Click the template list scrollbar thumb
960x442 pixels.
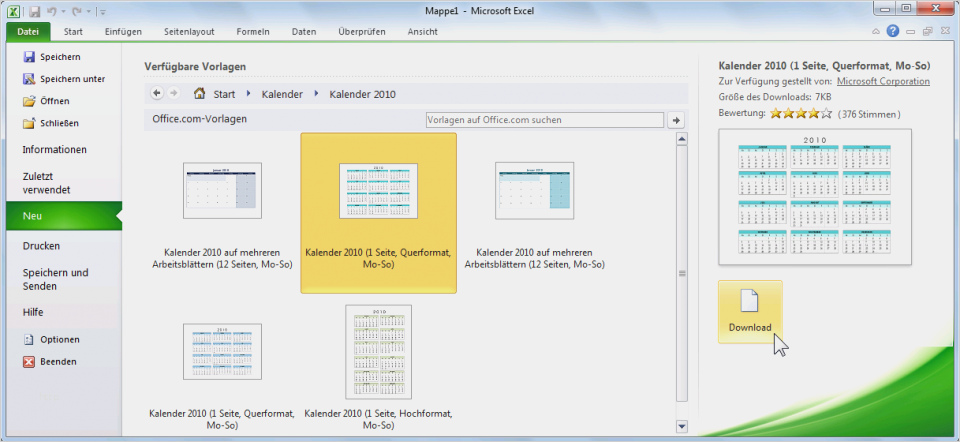(x=682, y=274)
